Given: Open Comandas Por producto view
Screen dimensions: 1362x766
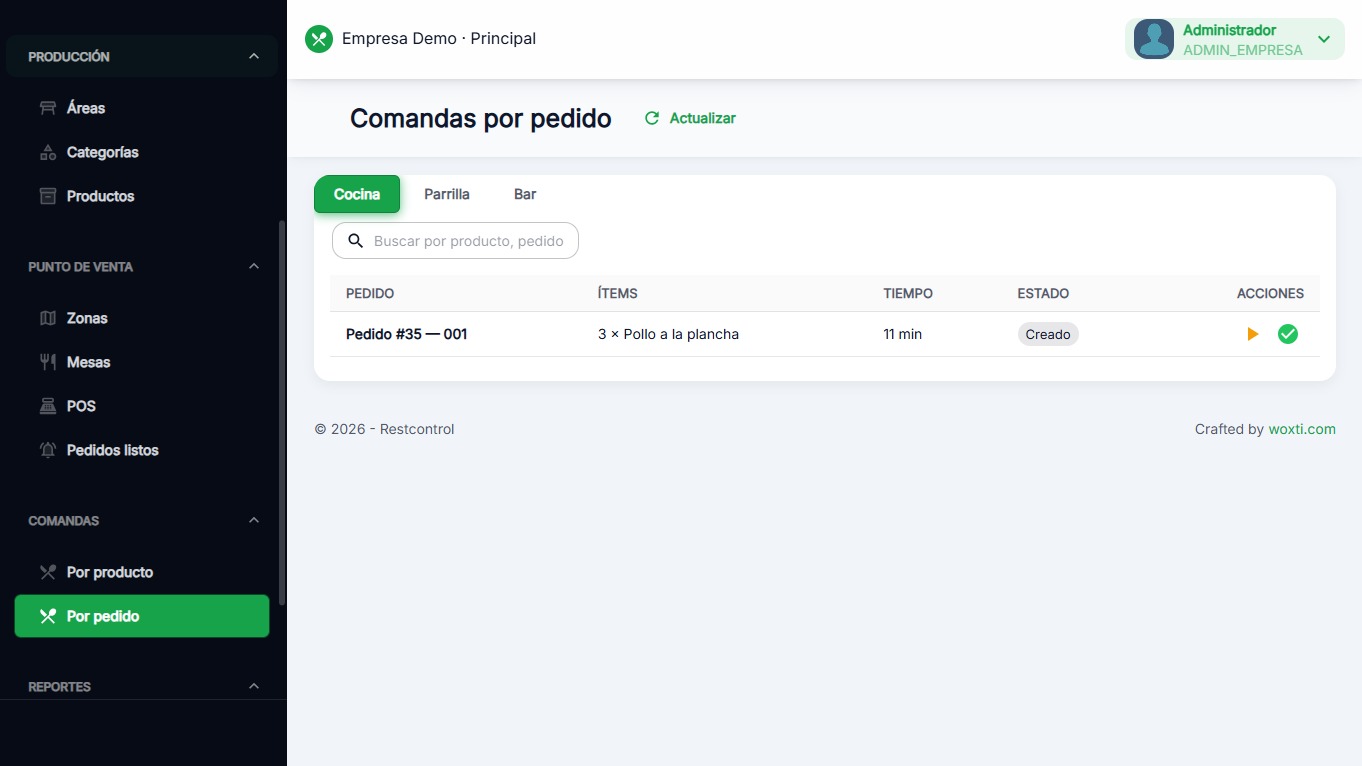Looking at the screenshot, I should click(x=109, y=572).
